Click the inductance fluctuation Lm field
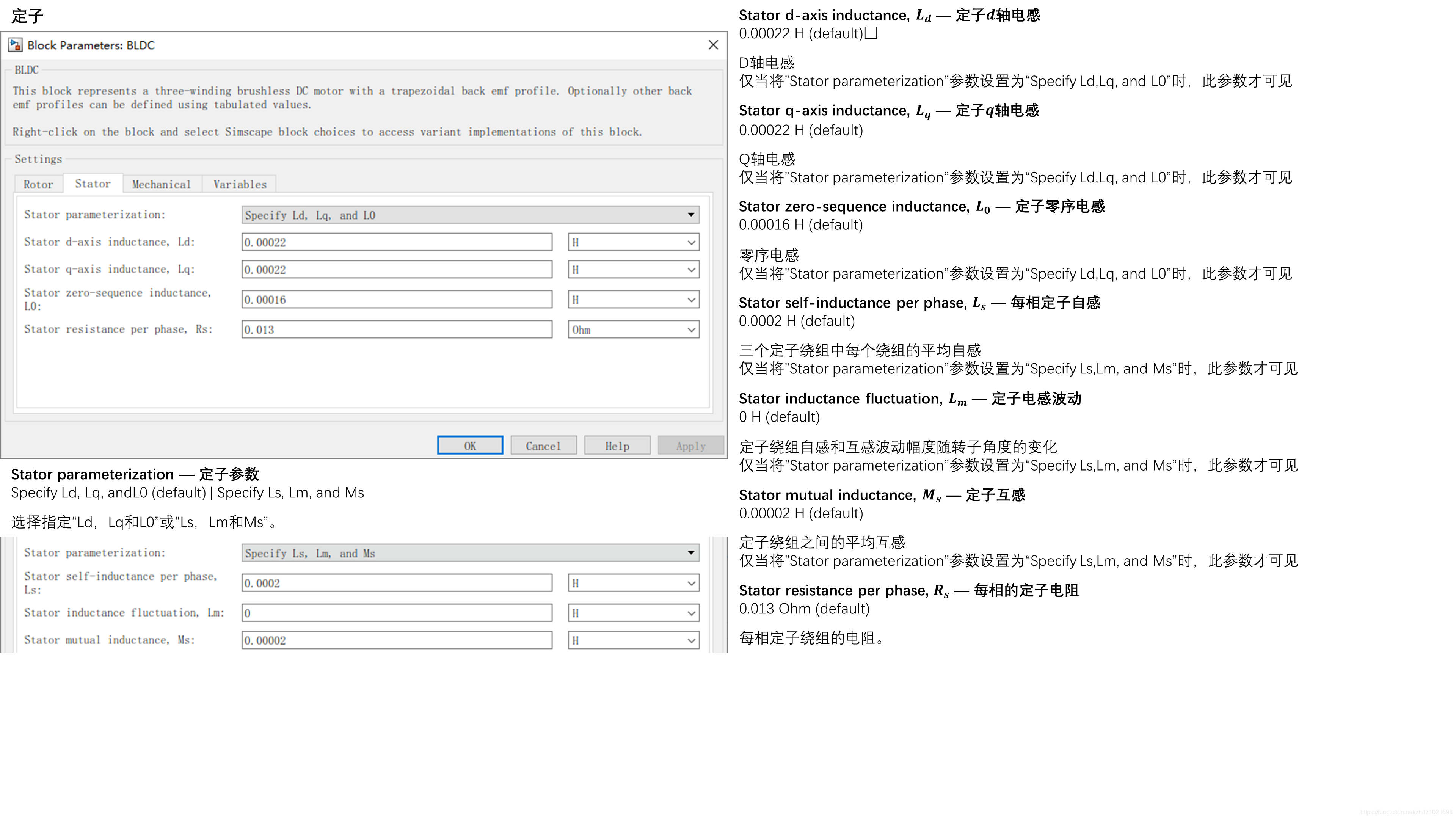The image size is (1456, 819). pyautogui.click(x=397, y=613)
